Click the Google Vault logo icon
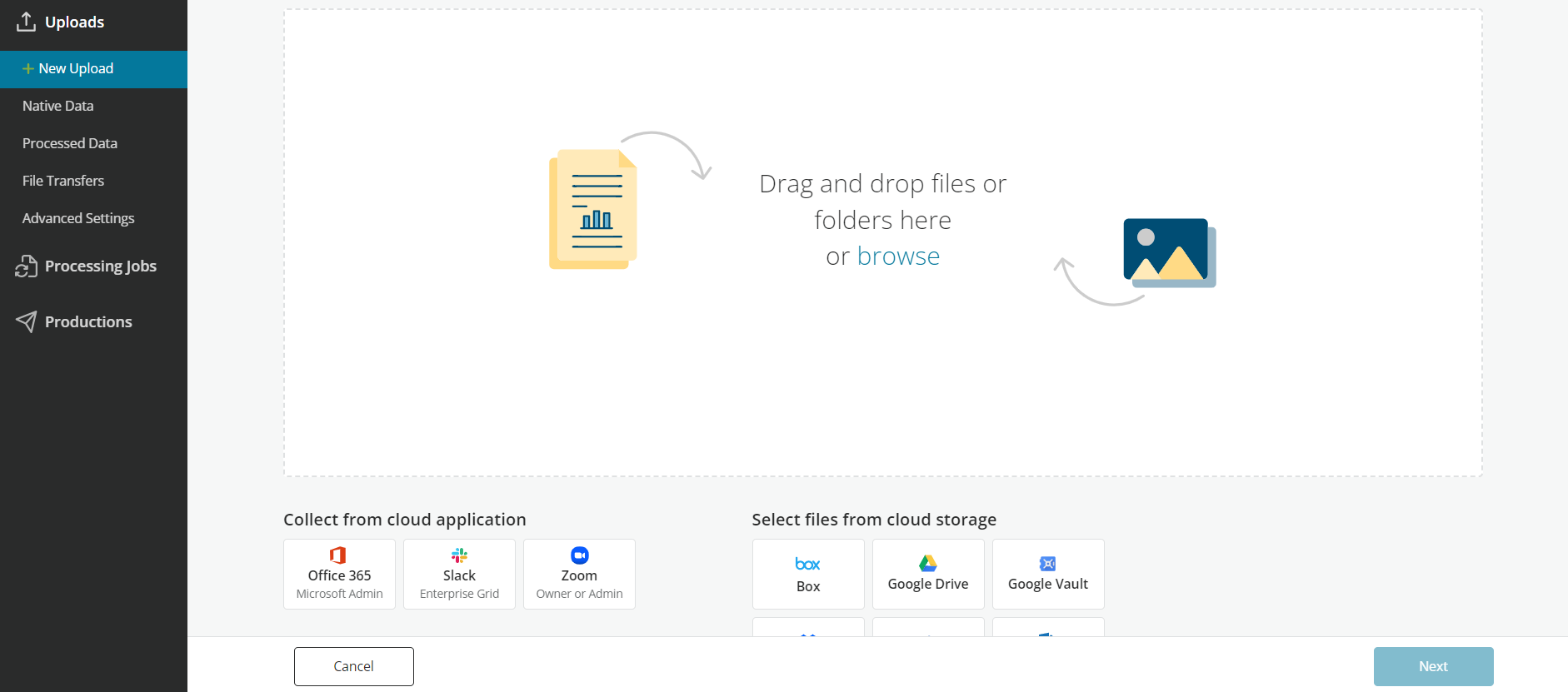The image size is (1568, 692). point(1048,564)
